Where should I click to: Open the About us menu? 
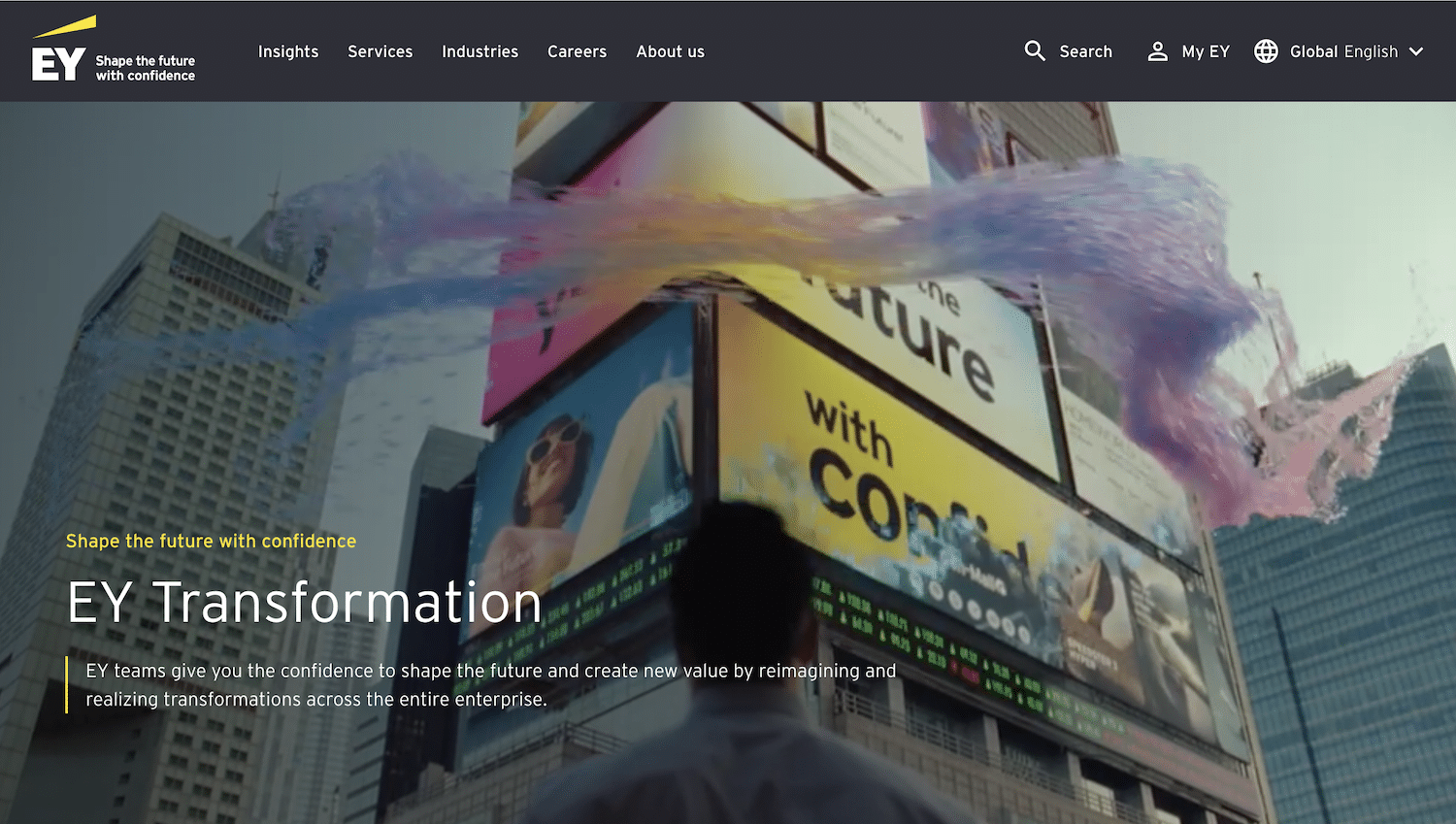(x=670, y=51)
